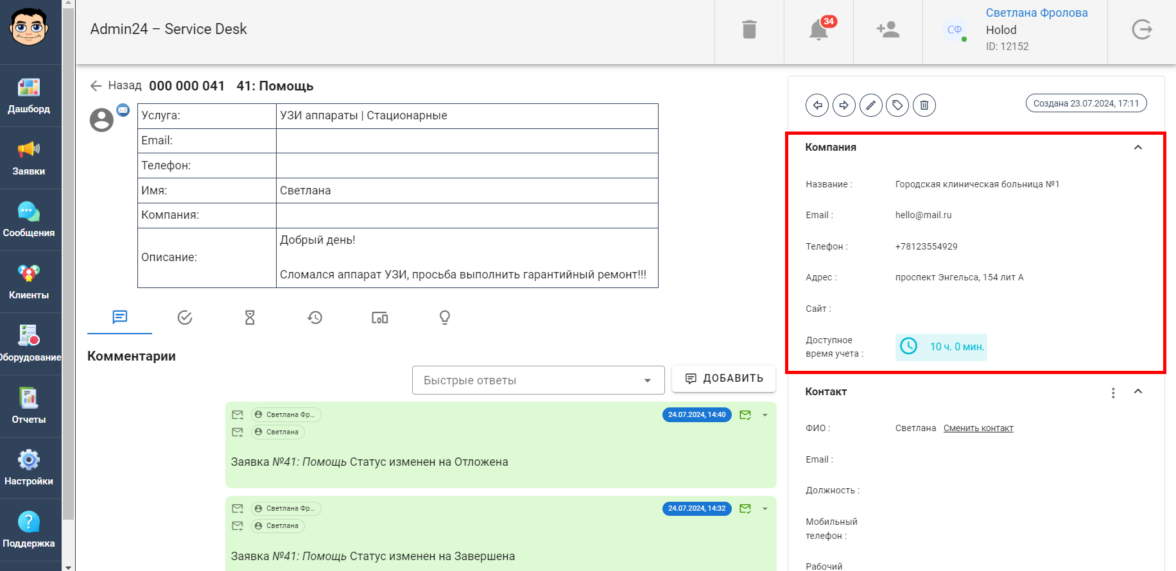The height and width of the screenshot is (571, 1176).
Task: Click the Сменить контакт link
Action: pos(978,428)
